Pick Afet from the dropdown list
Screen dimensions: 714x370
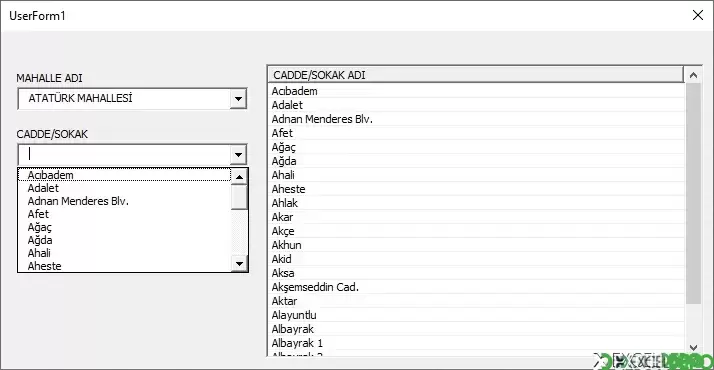pos(124,214)
